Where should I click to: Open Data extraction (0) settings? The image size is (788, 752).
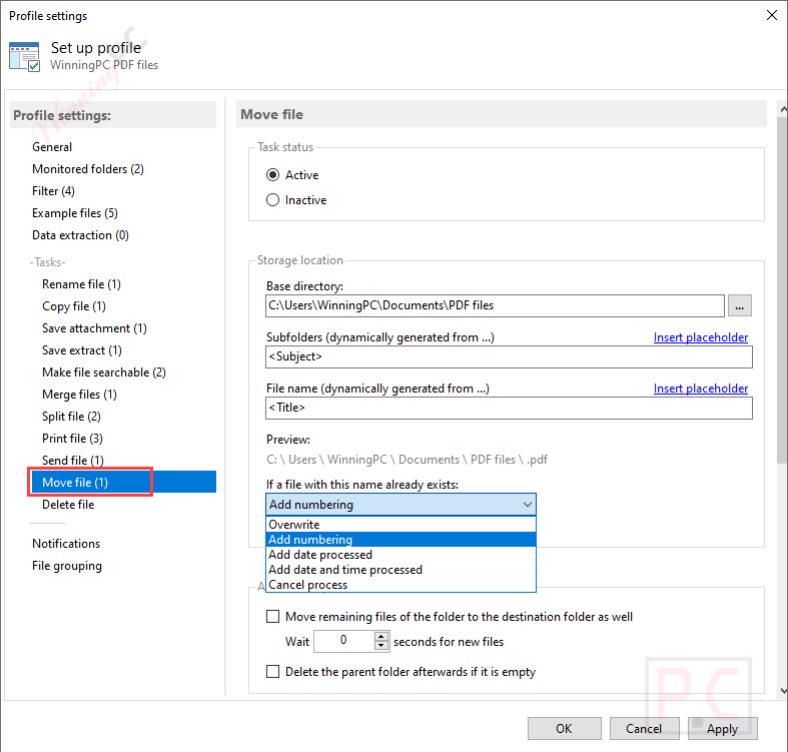[x=80, y=235]
